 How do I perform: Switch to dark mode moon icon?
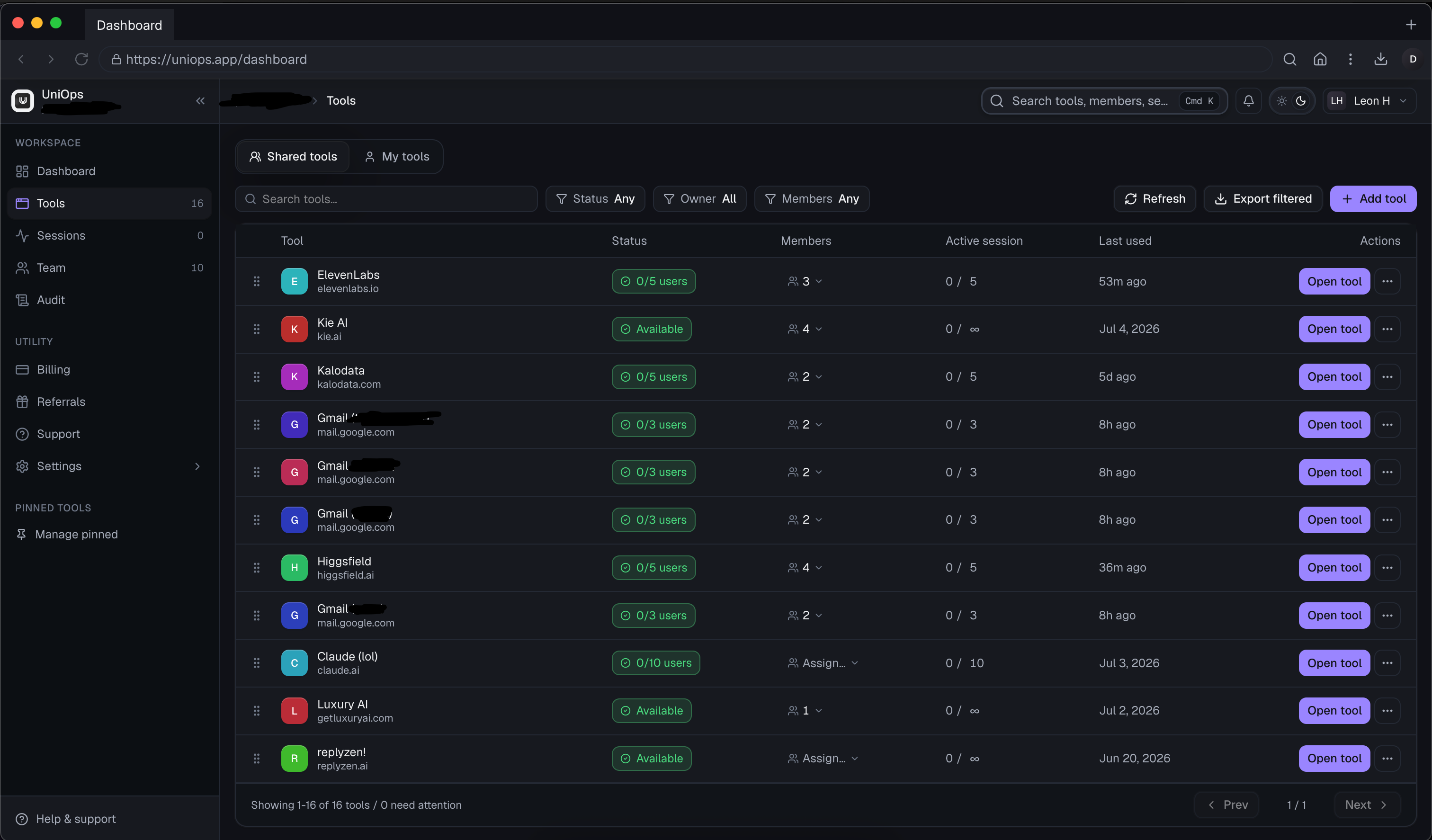1301,100
